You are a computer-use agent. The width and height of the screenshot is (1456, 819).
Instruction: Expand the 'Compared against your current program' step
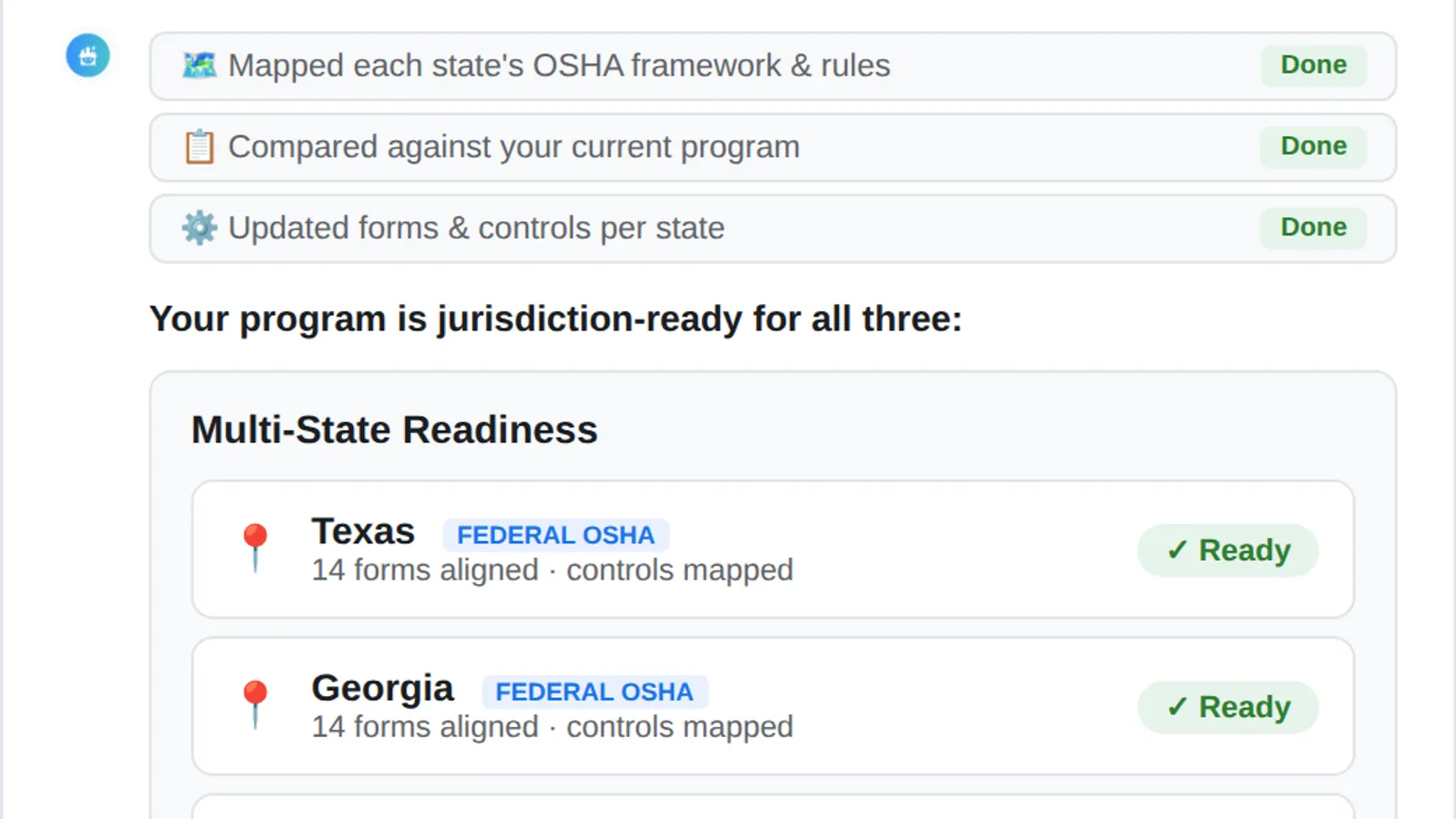click(x=773, y=147)
